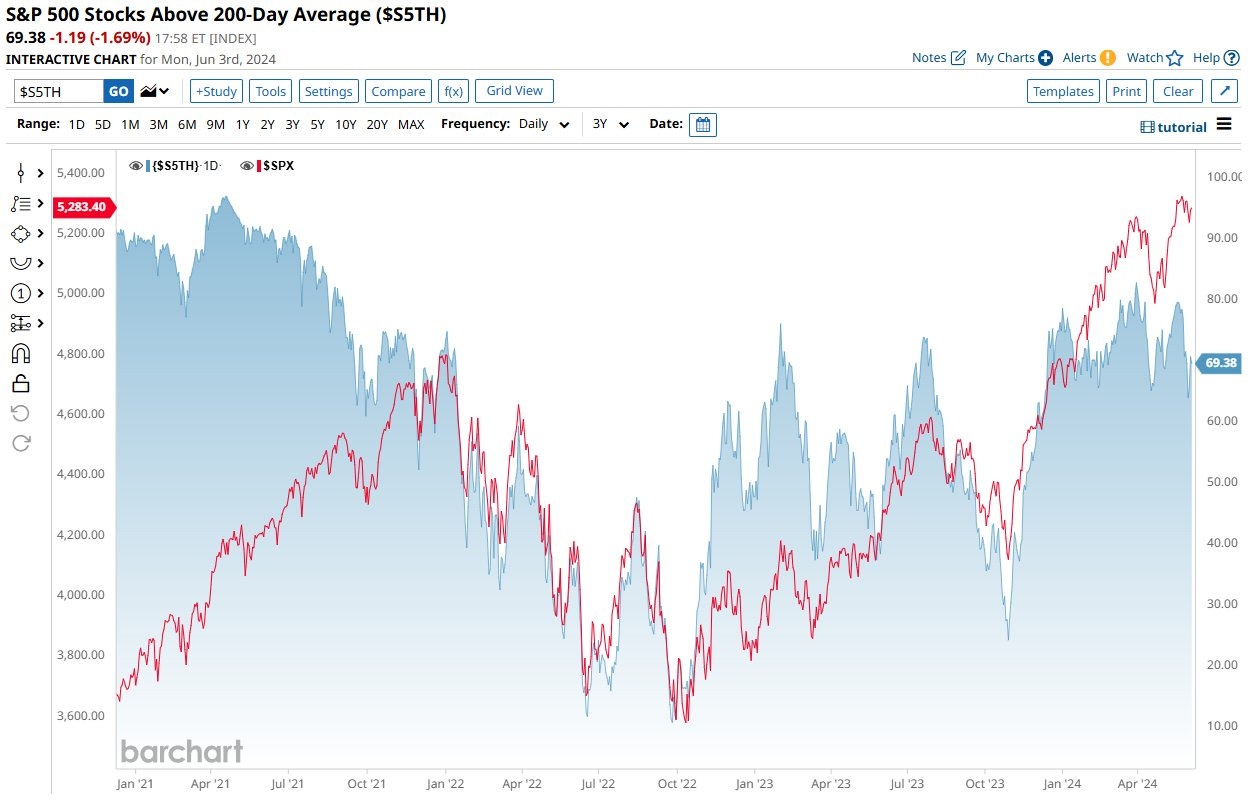Set range to 9M
Viewport: 1254px width, 808px height.
(x=215, y=125)
